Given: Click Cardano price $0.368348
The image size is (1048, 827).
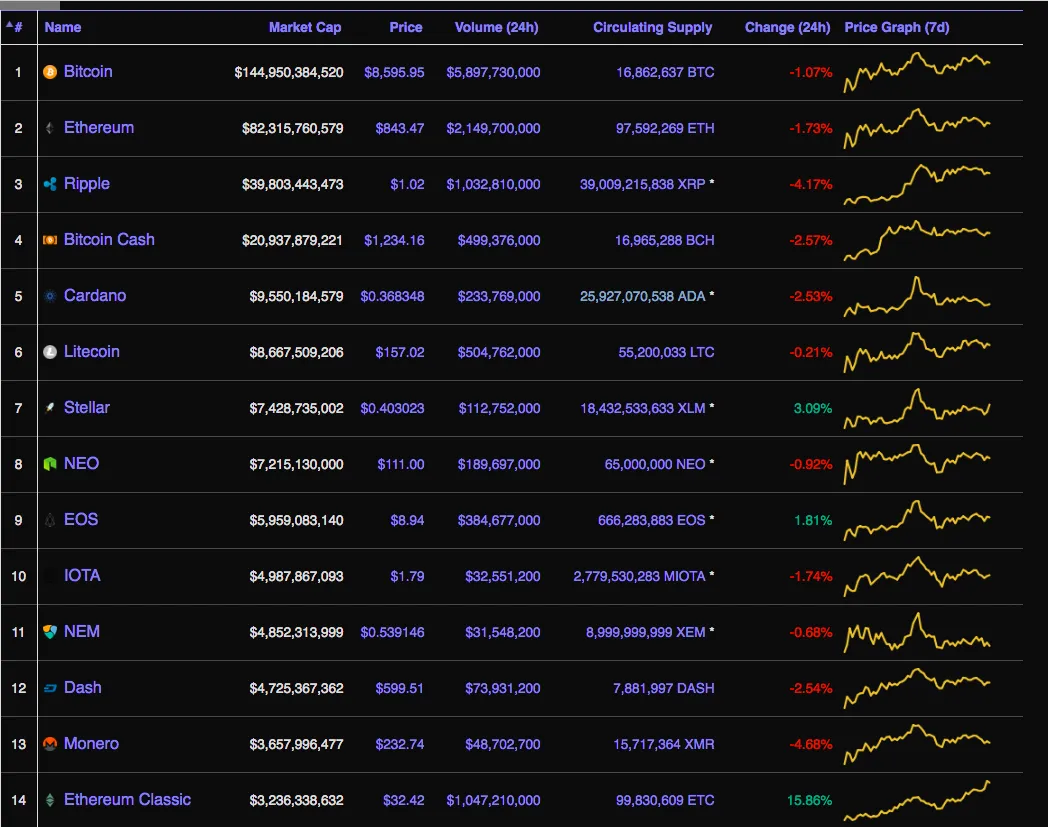Looking at the screenshot, I should (x=392, y=296).
